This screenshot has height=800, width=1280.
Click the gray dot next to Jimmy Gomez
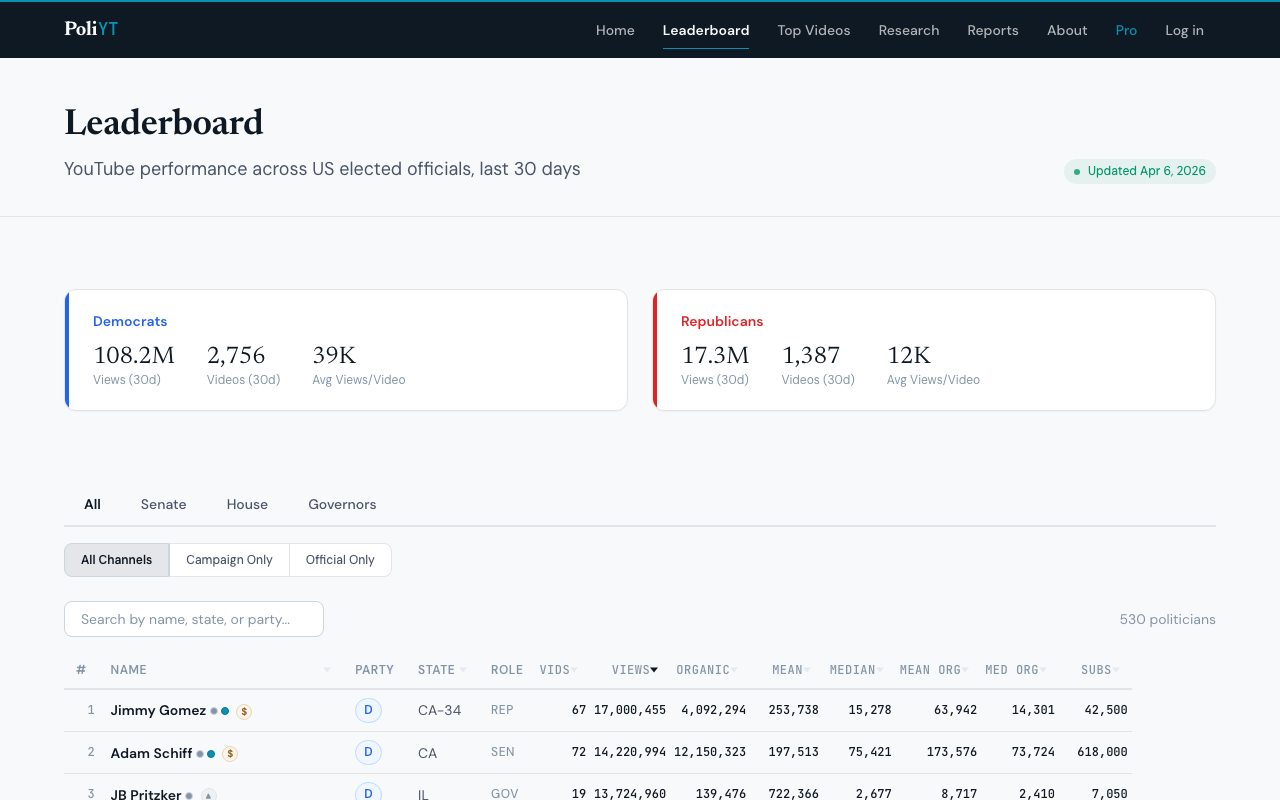pyautogui.click(x=214, y=711)
